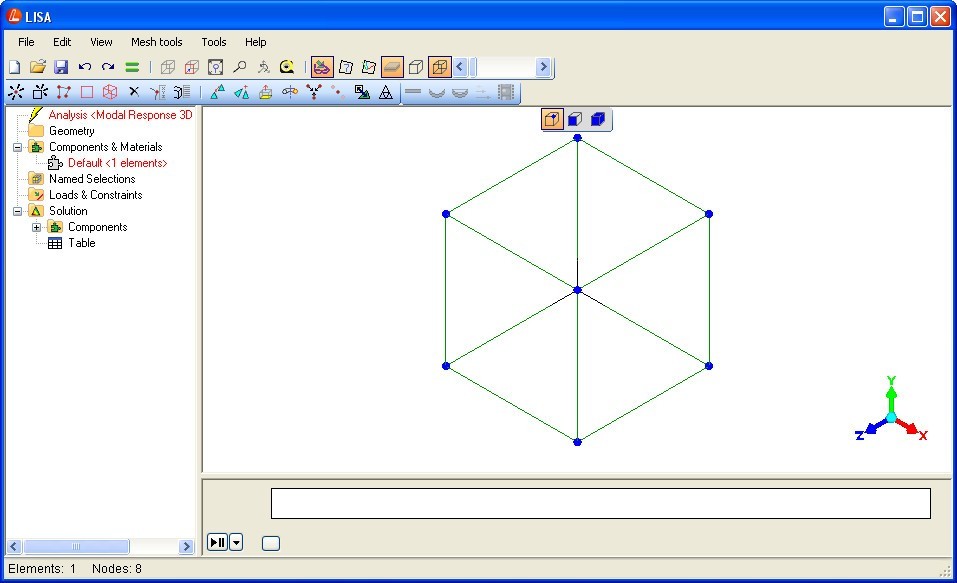
Task: Save the model with the floppy disk icon
Action: (61, 67)
